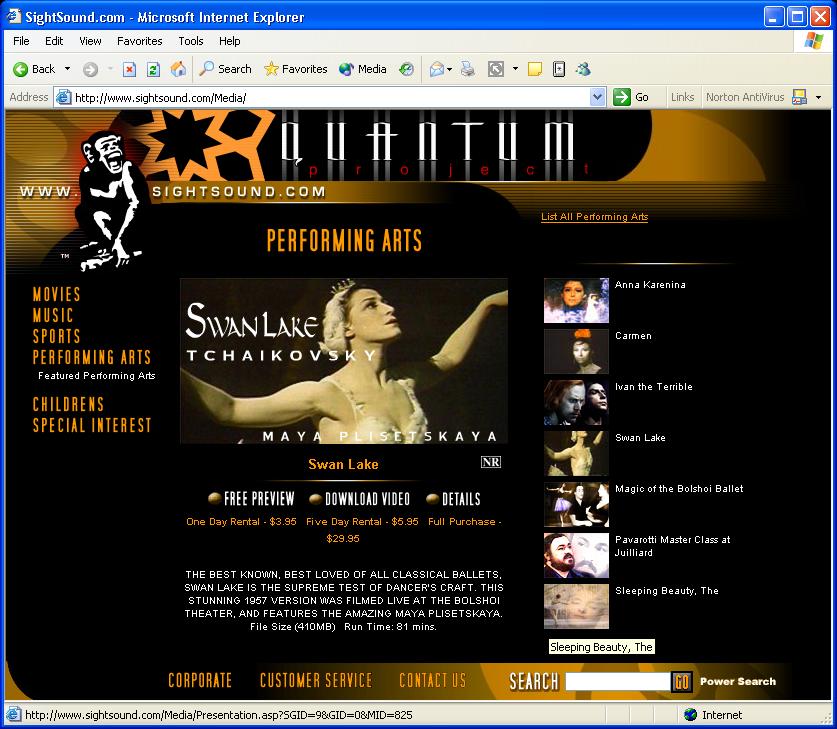This screenshot has width=837, height=729.
Task: Click the Internet Explorer title bar icon
Action: point(13,17)
